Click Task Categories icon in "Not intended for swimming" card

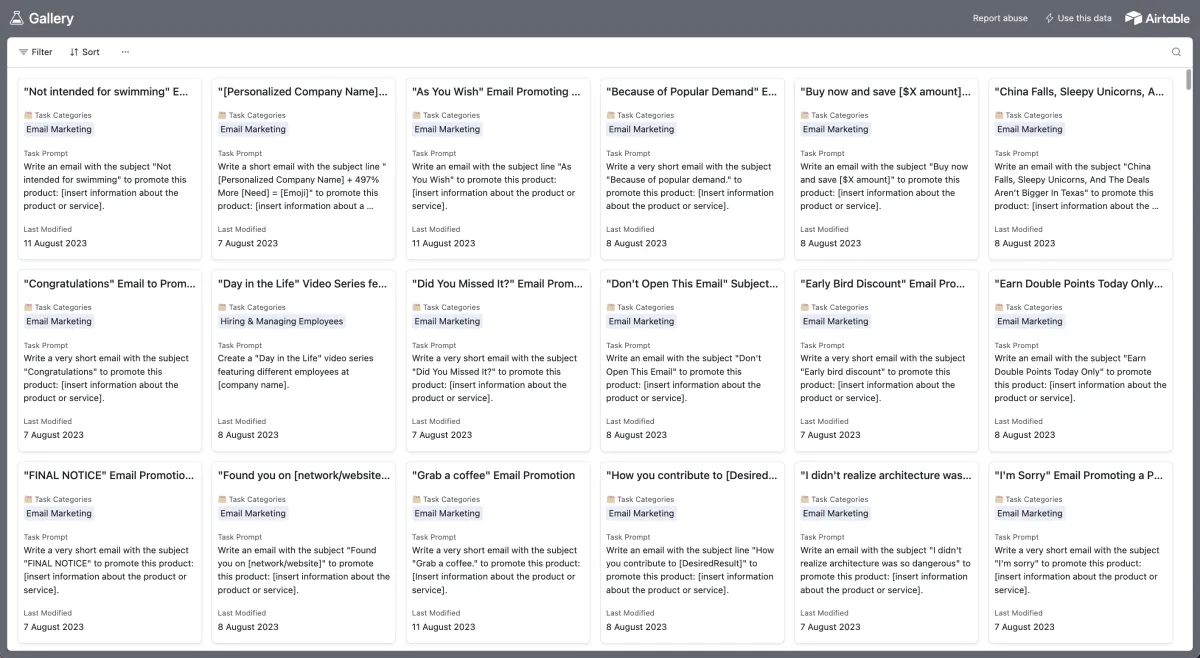pyautogui.click(x=28, y=115)
